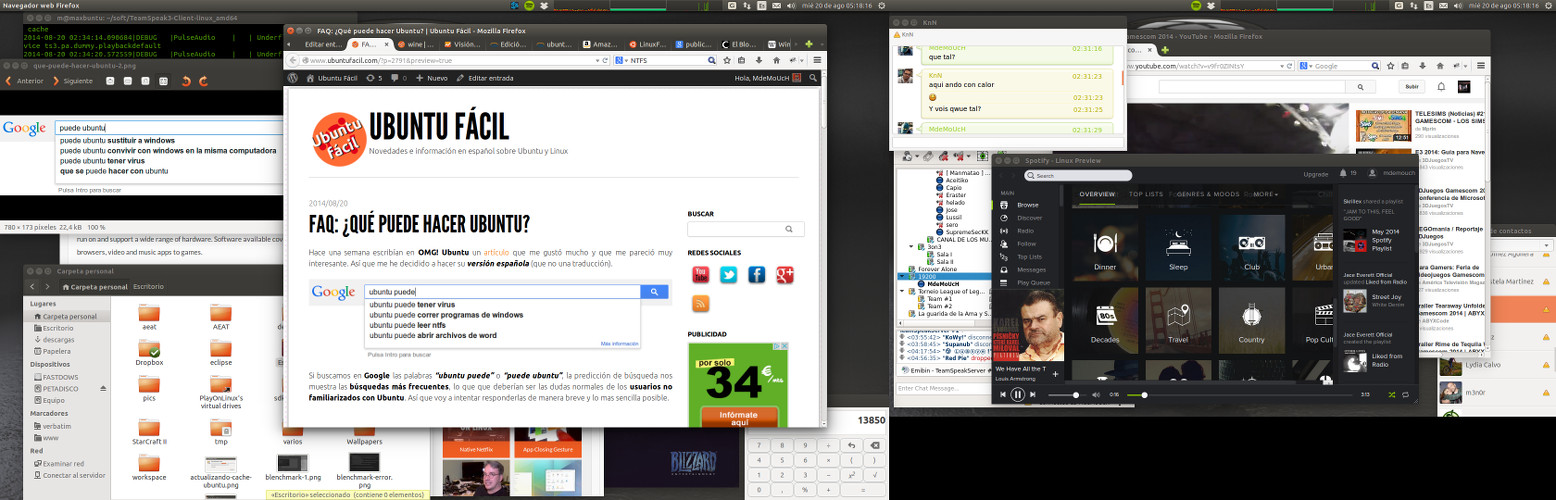Toggle repeat in Spotify player
This screenshot has width=1556, height=500.
pyautogui.click(x=1406, y=395)
